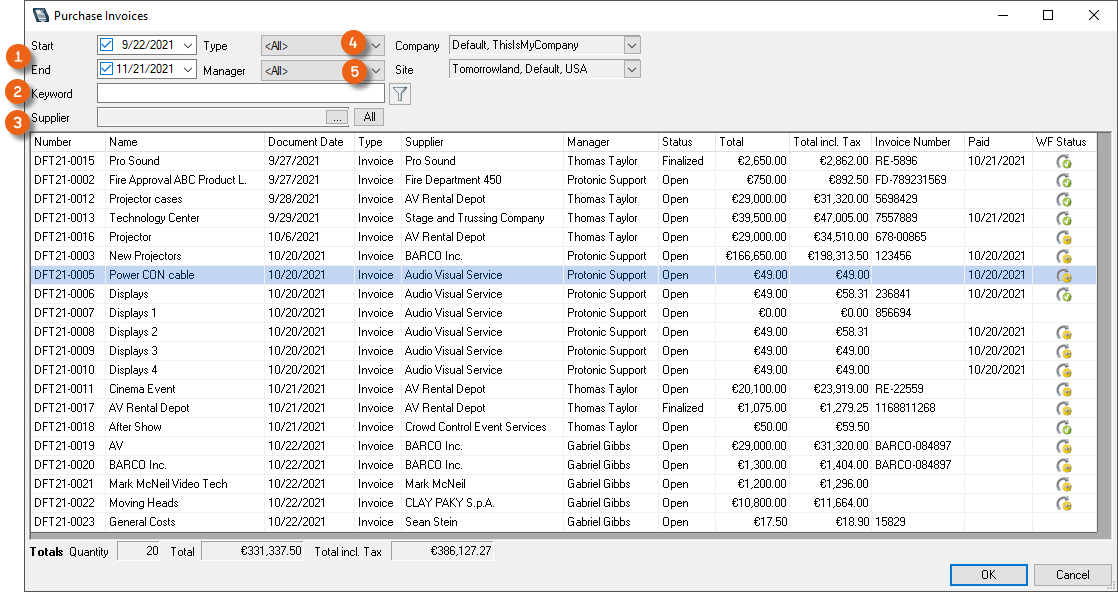This screenshot has width=1118, height=592.
Task: Expand the Type filter dropdown
Action: [377, 46]
